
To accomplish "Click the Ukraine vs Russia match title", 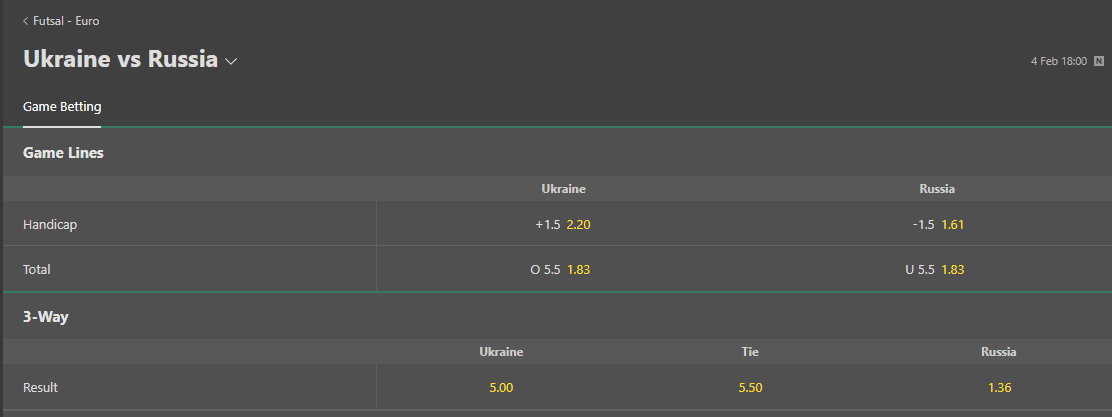I will 121,59.
